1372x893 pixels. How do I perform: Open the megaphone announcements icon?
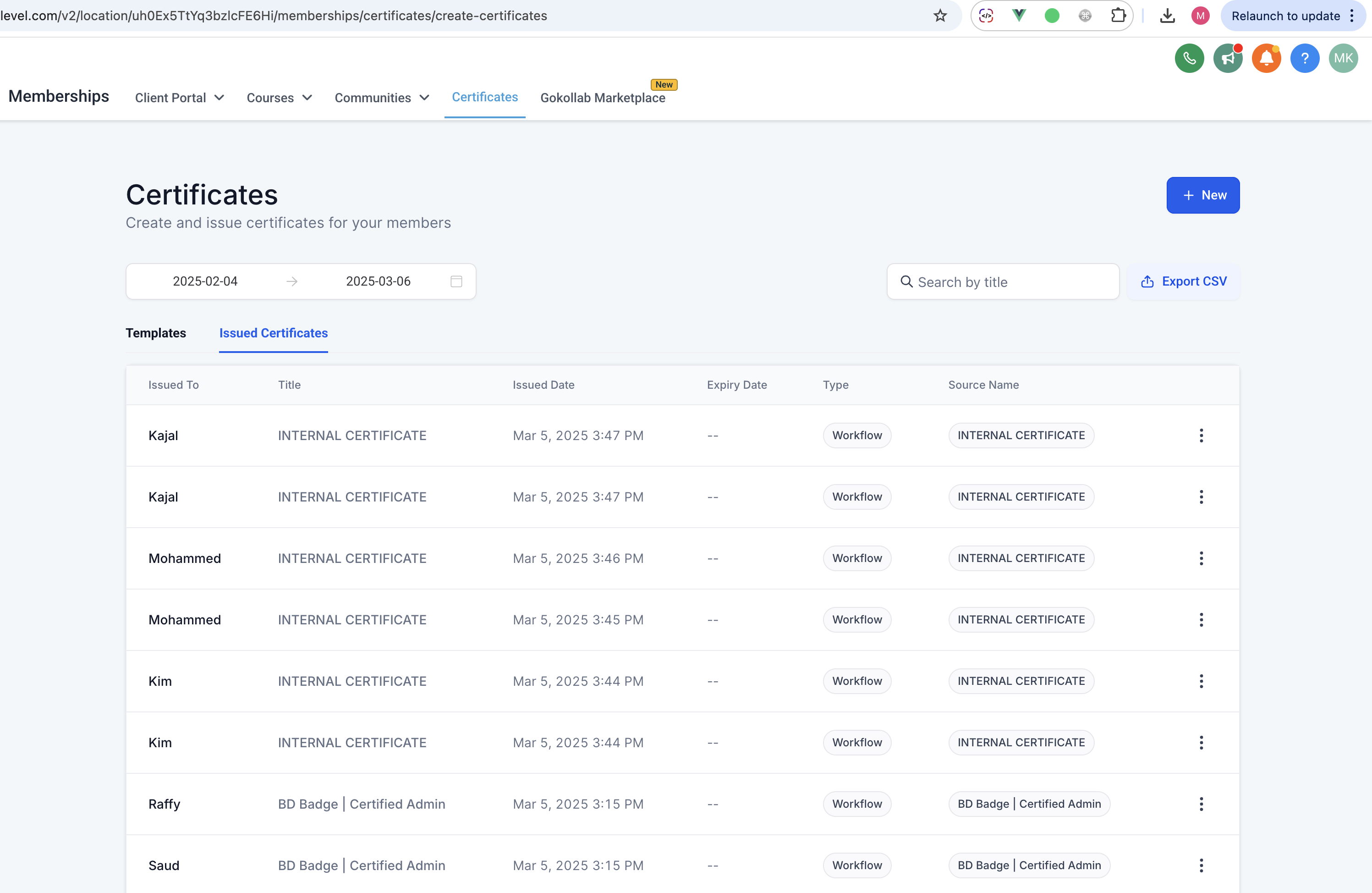coord(1227,58)
